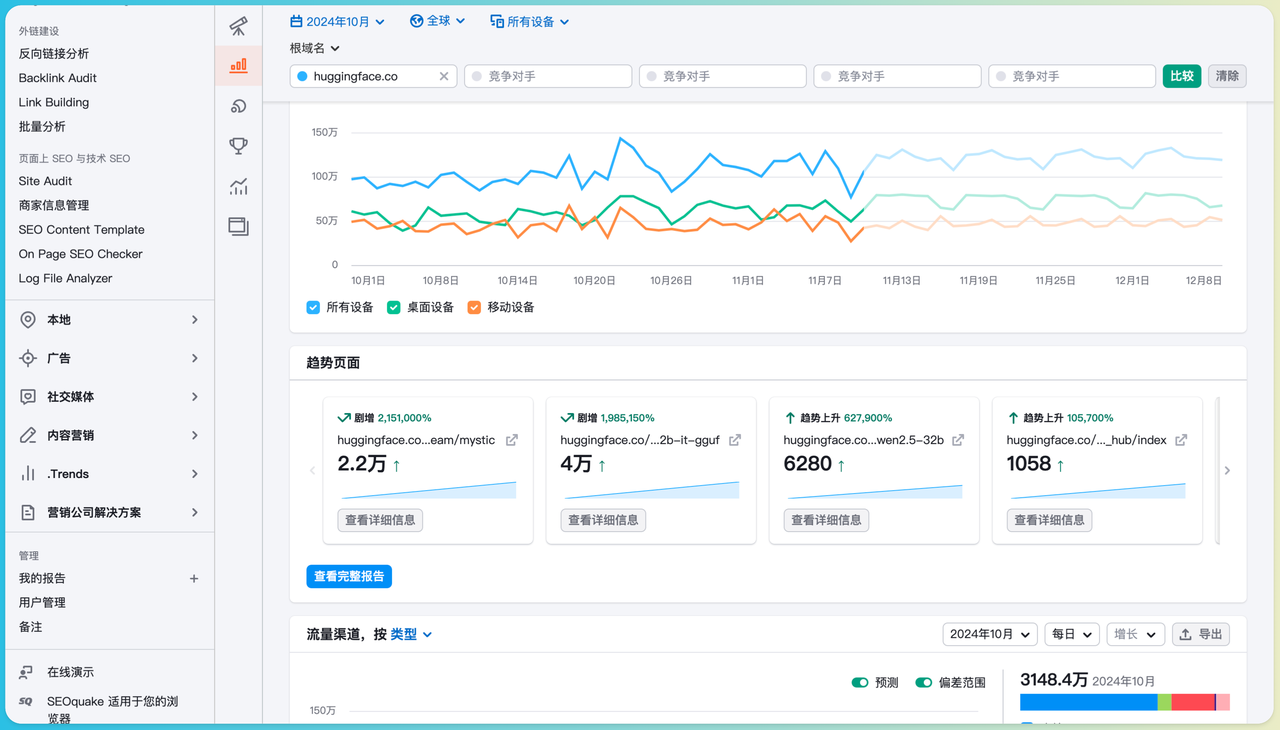Click the 在线演示 presenter icon
Image resolution: width=1280 pixels, height=730 pixels.
coord(26,672)
